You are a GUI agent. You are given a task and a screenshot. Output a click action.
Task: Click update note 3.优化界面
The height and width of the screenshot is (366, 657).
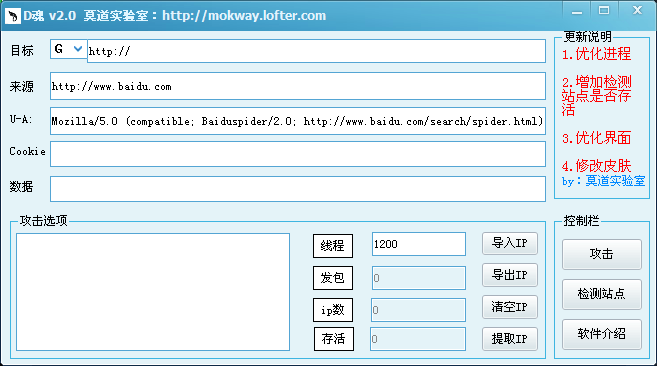pyautogui.click(x=596, y=138)
